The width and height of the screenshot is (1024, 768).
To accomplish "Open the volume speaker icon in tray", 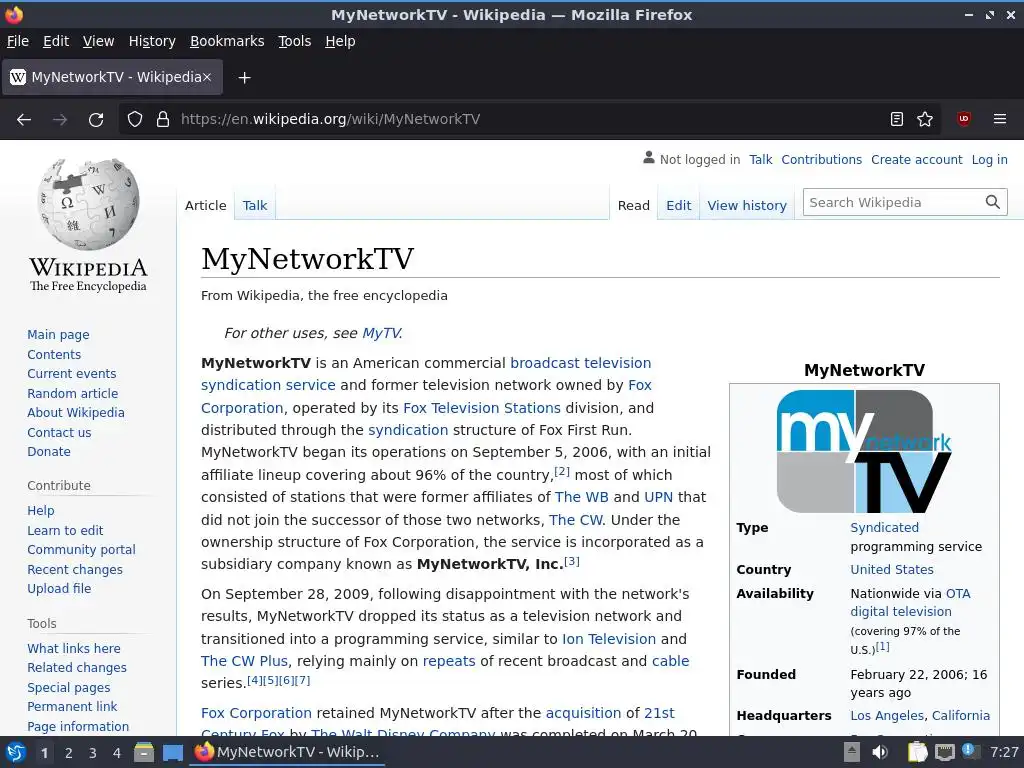I will pyautogui.click(x=880, y=752).
